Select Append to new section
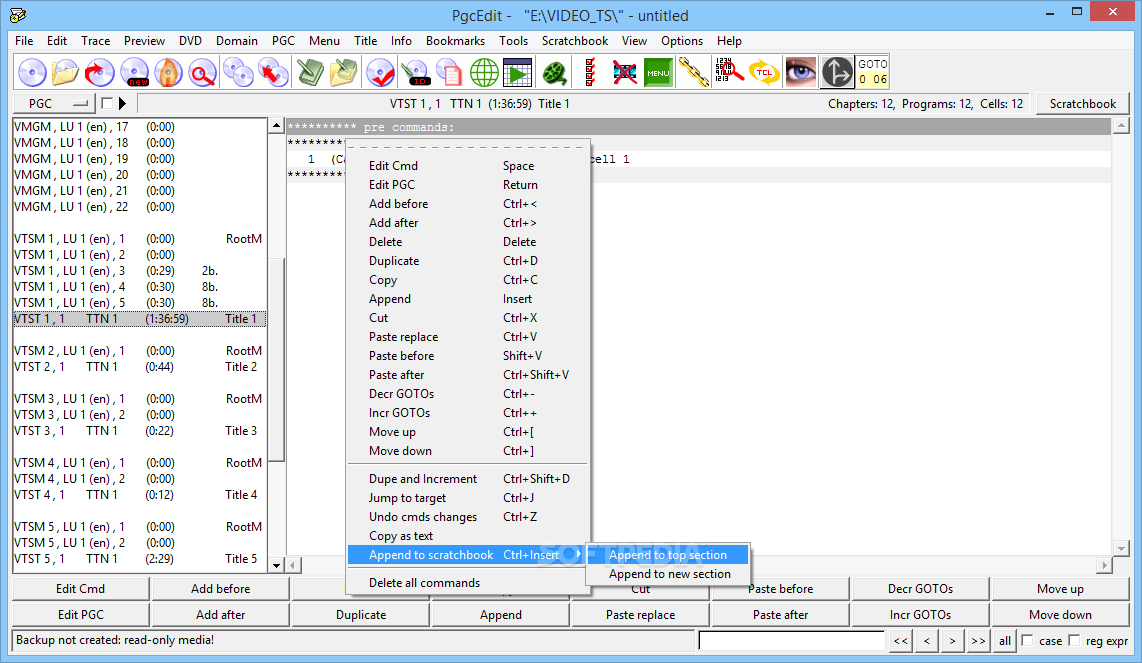This screenshot has width=1142, height=663. (668, 574)
